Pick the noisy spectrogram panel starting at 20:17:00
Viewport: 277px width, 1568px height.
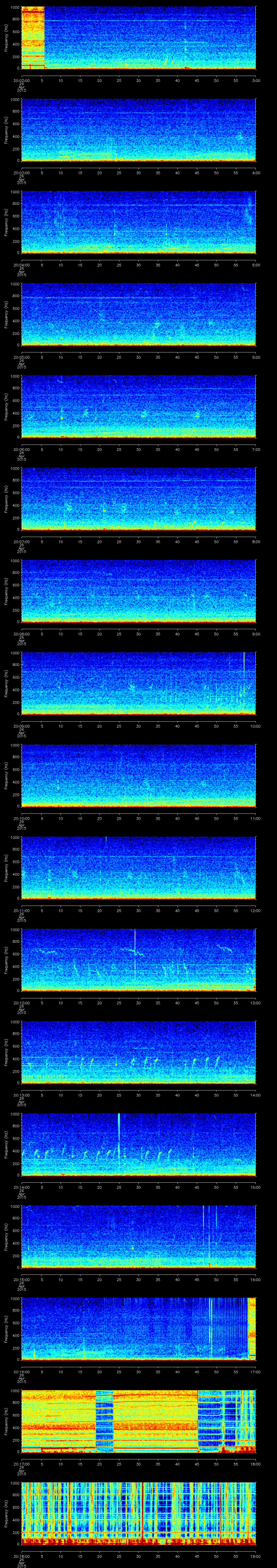pyautogui.click(x=139, y=1422)
